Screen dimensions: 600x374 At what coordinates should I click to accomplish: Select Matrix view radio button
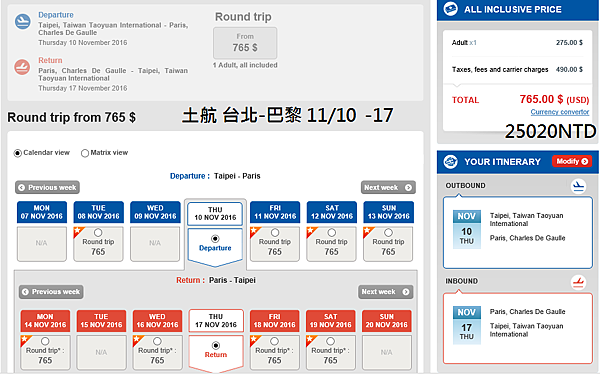point(85,153)
